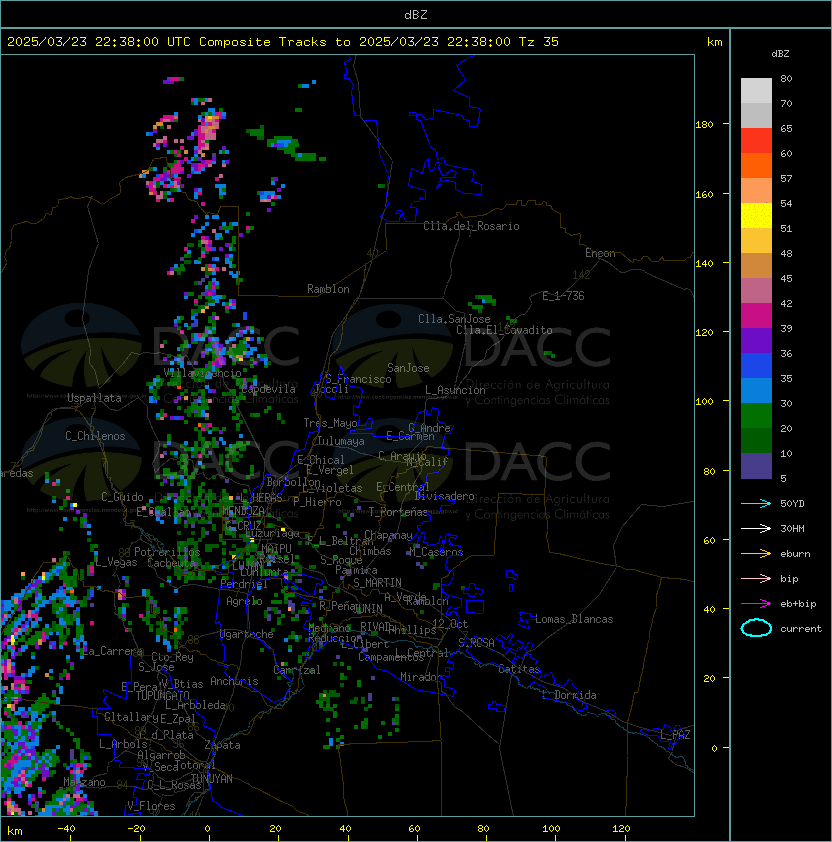The image size is (832, 842).
Task: Click the 'C_Chilenos' map label
Action: [95, 436]
